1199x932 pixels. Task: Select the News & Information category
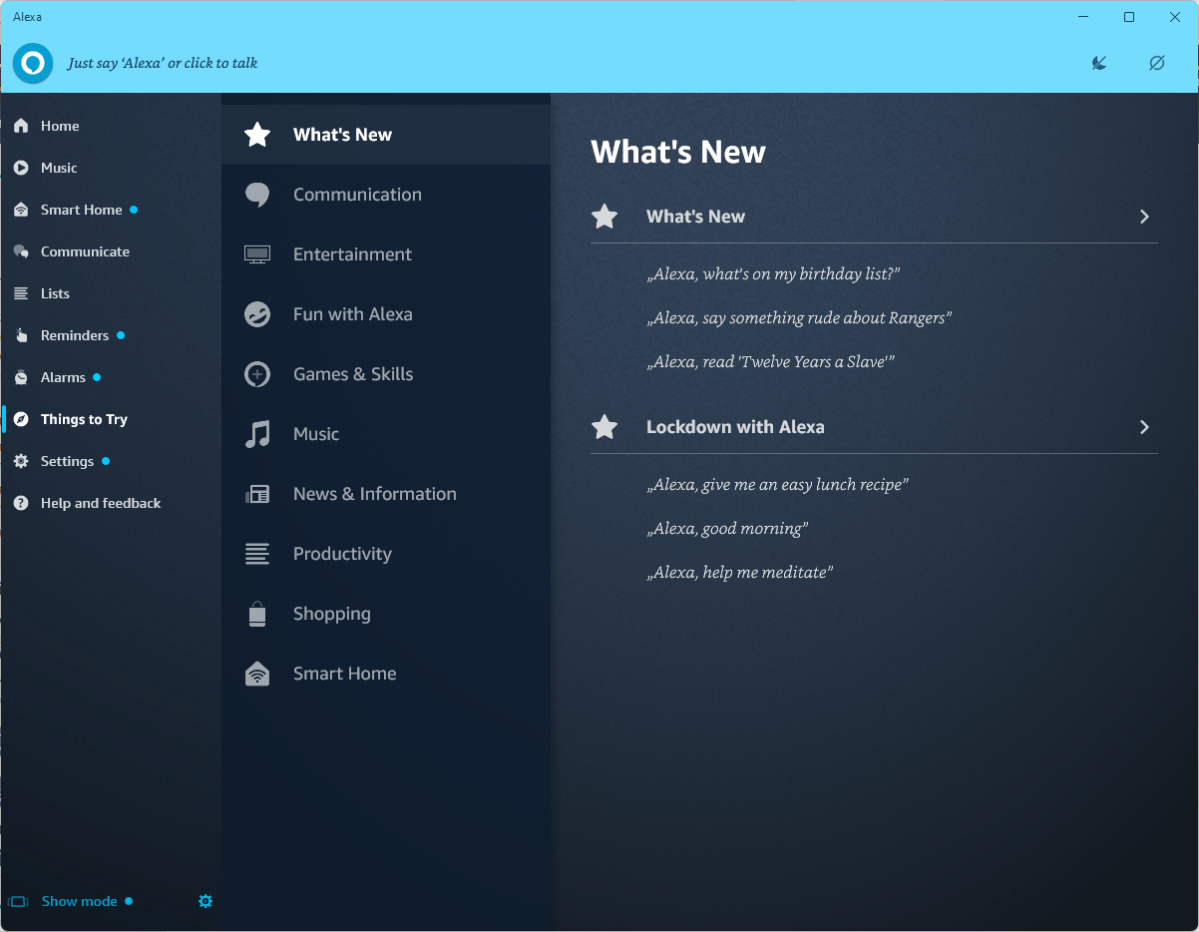[x=386, y=494]
